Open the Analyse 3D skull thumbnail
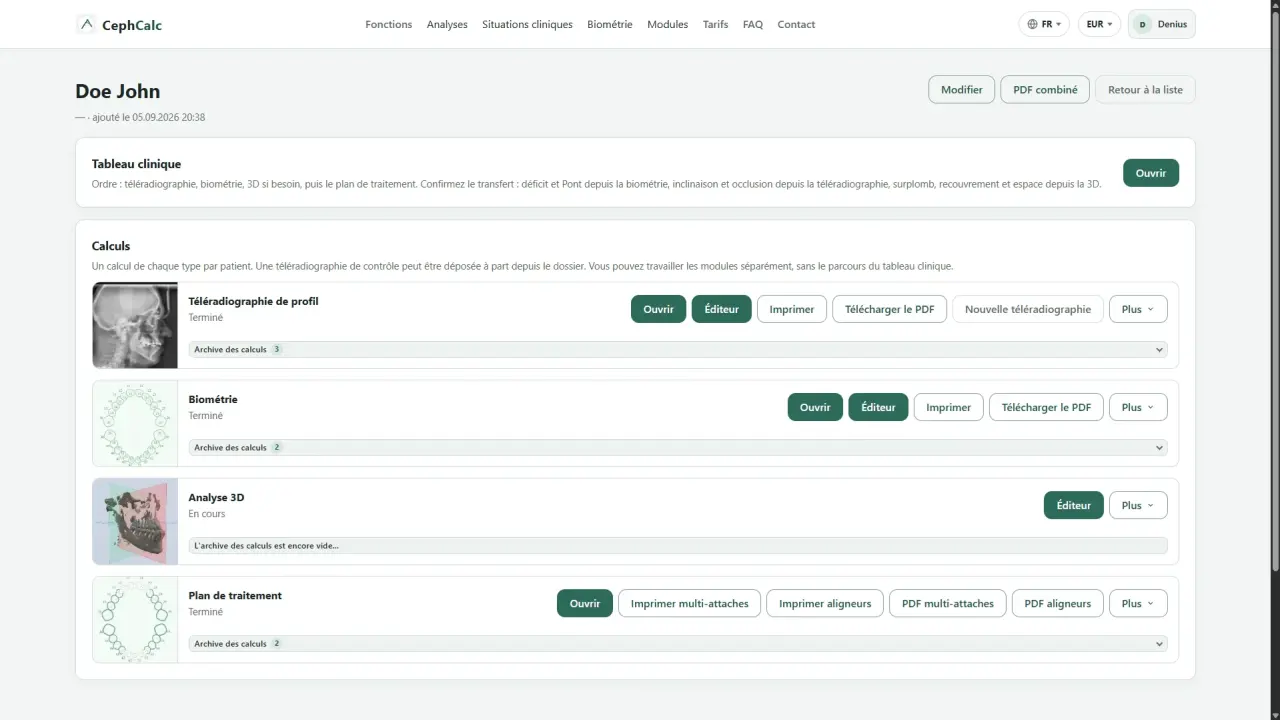 pos(135,521)
